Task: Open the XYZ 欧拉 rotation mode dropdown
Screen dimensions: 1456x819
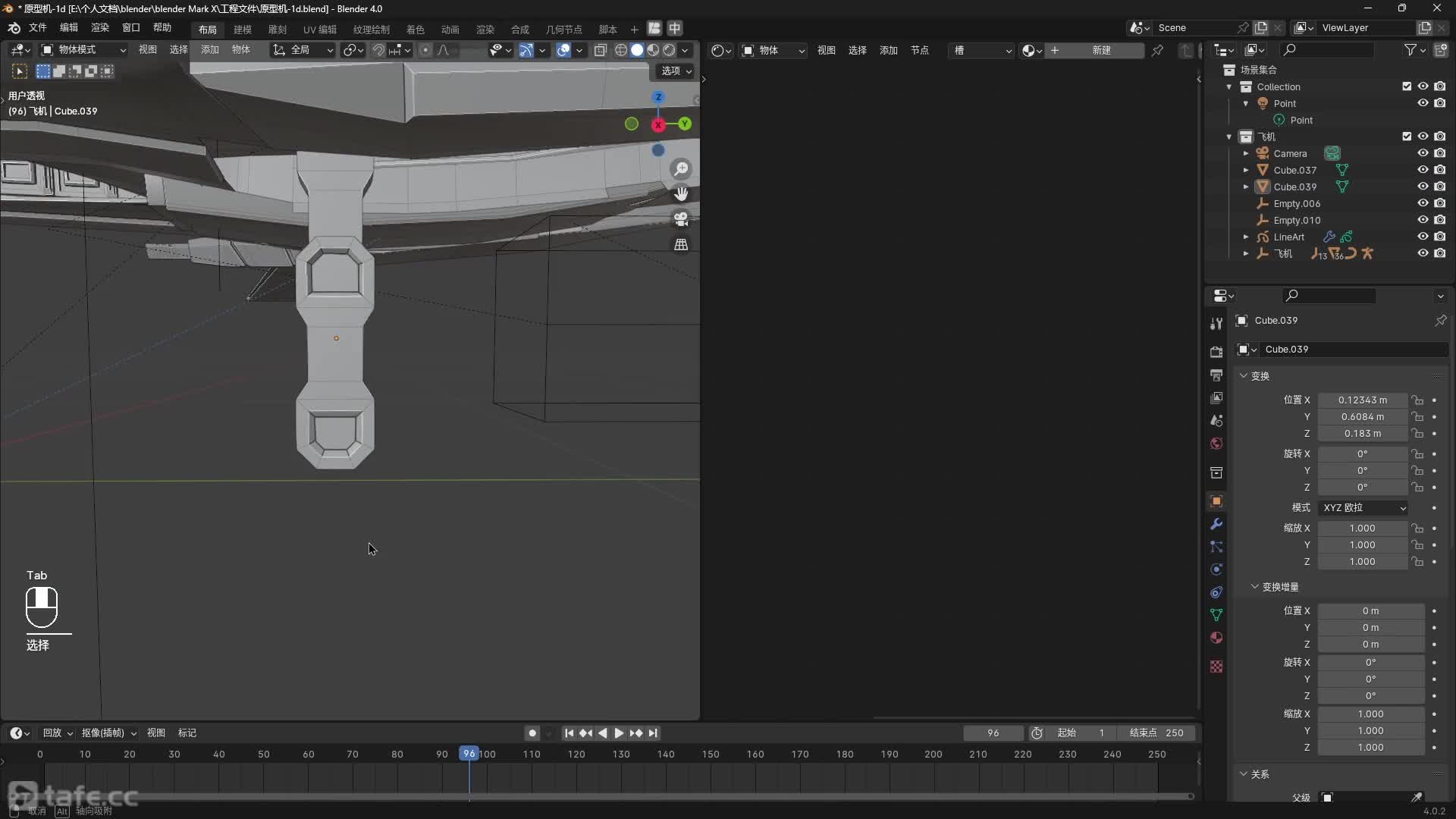Action: [1363, 508]
